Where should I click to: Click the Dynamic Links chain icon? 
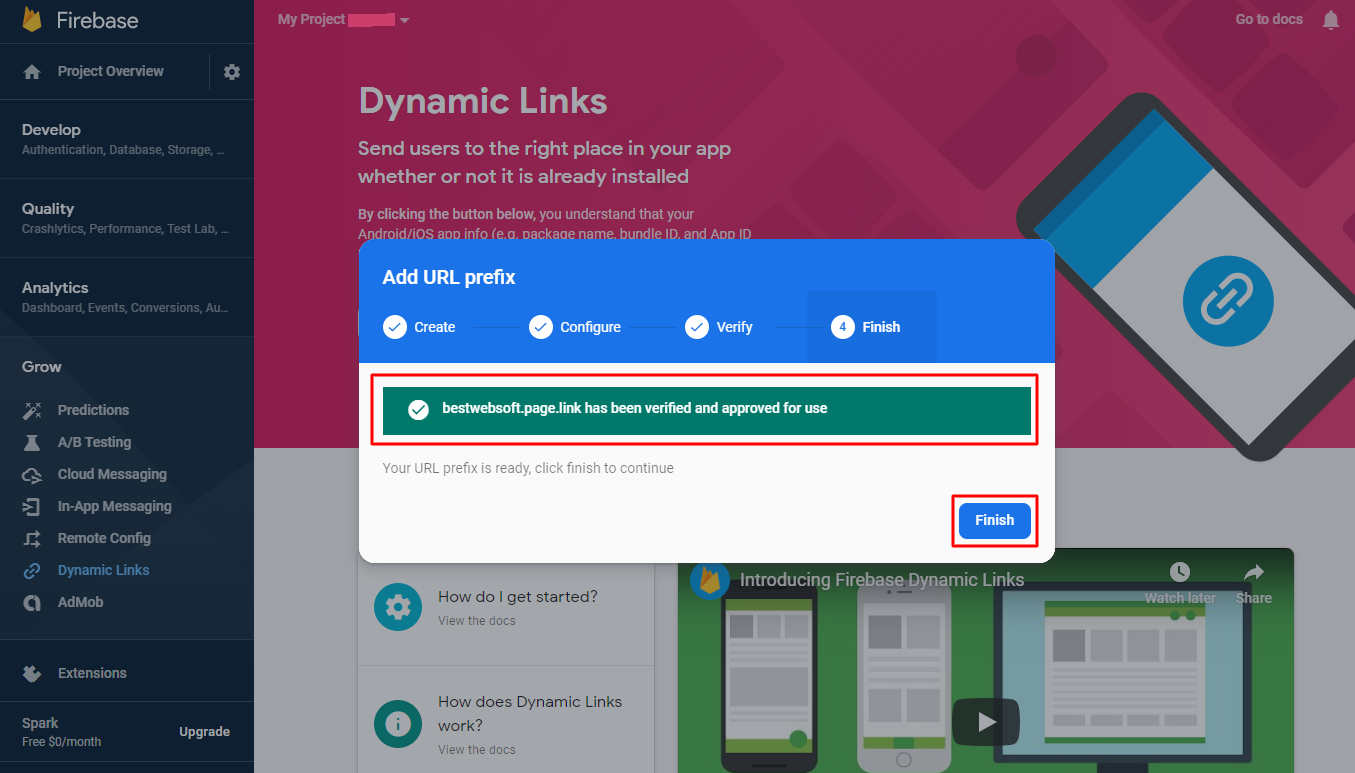32,570
